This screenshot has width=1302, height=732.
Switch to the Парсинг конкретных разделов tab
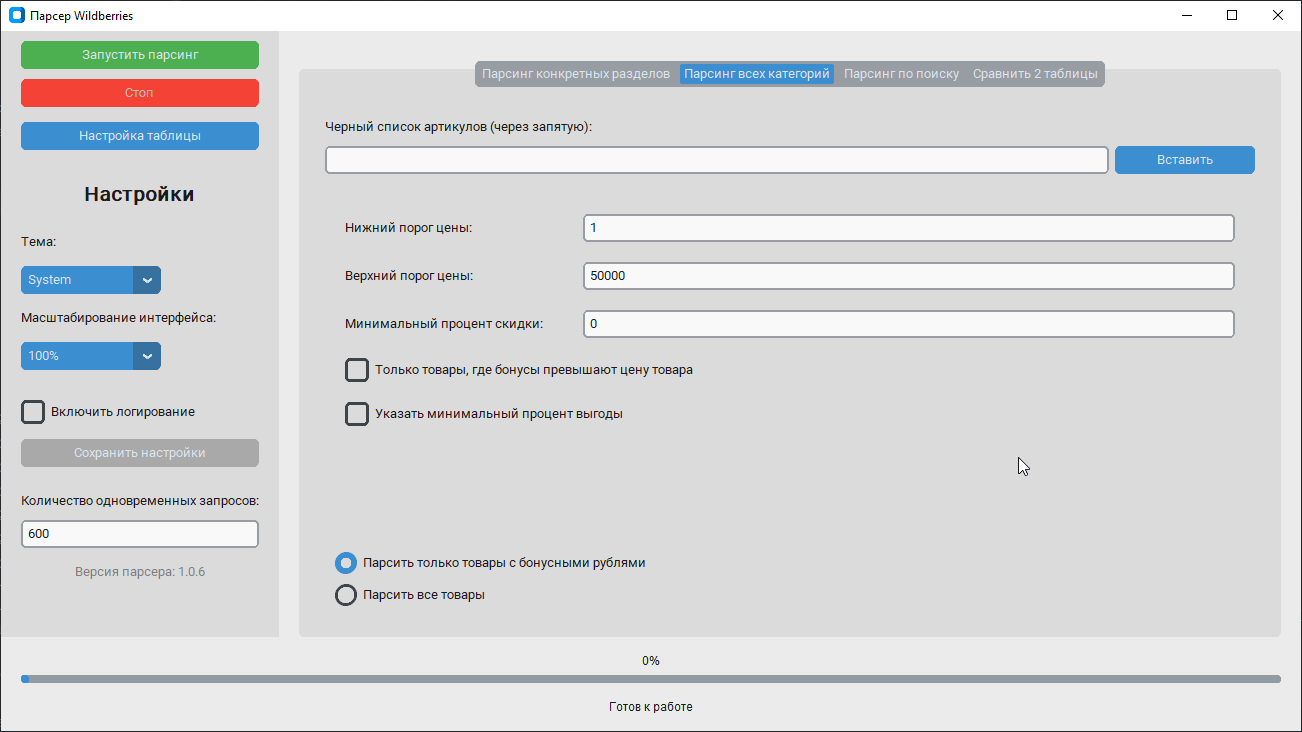pyautogui.click(x=576, y=74)
